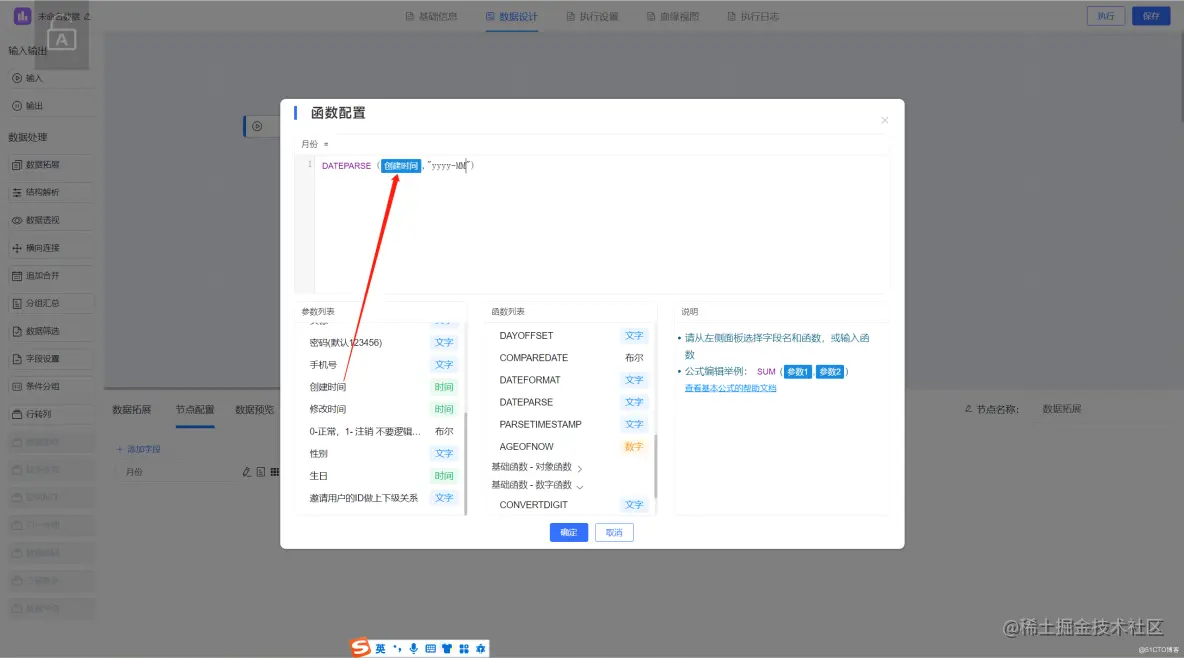Image resolution: width=1184 pixels, height=658 pixels.
Task: Click the 创建时间 tag in formula editor
Action: [401, 166]
